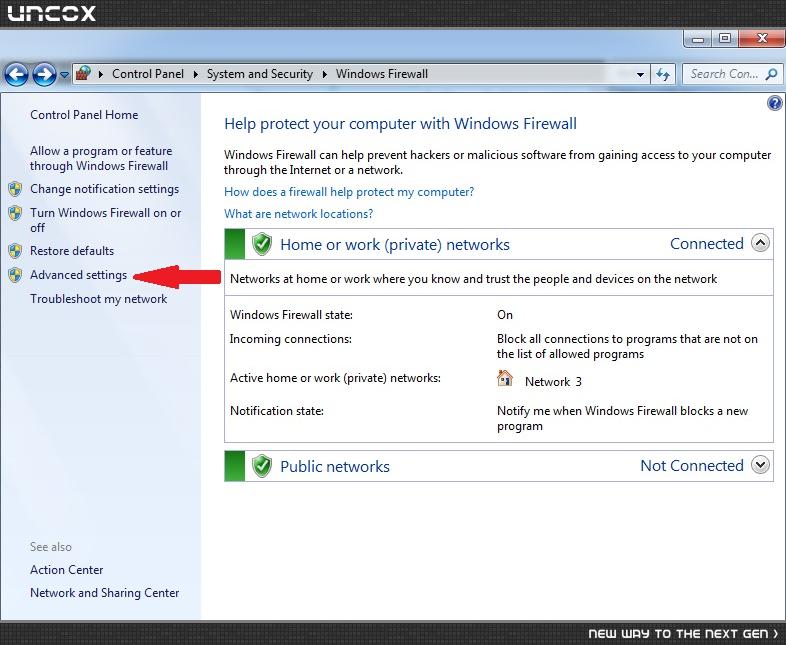Select System and Security in the breadcrumb
The width and height of the screenshot is (786, 645).
click(260, 74)
